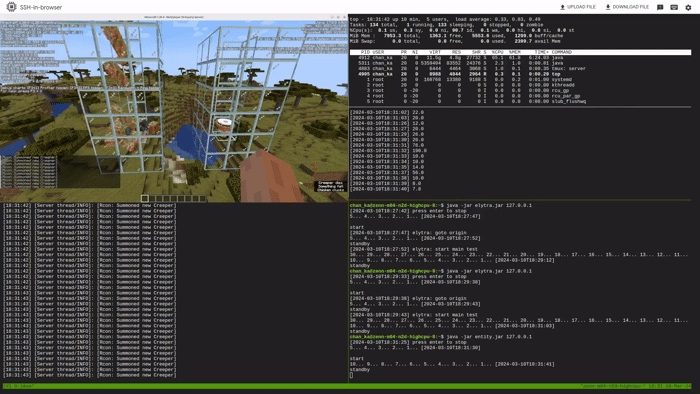This screenshot has width=700, height=394.
Task: Open the keyboard shortcuts icon in header
Action: [674, 7]
